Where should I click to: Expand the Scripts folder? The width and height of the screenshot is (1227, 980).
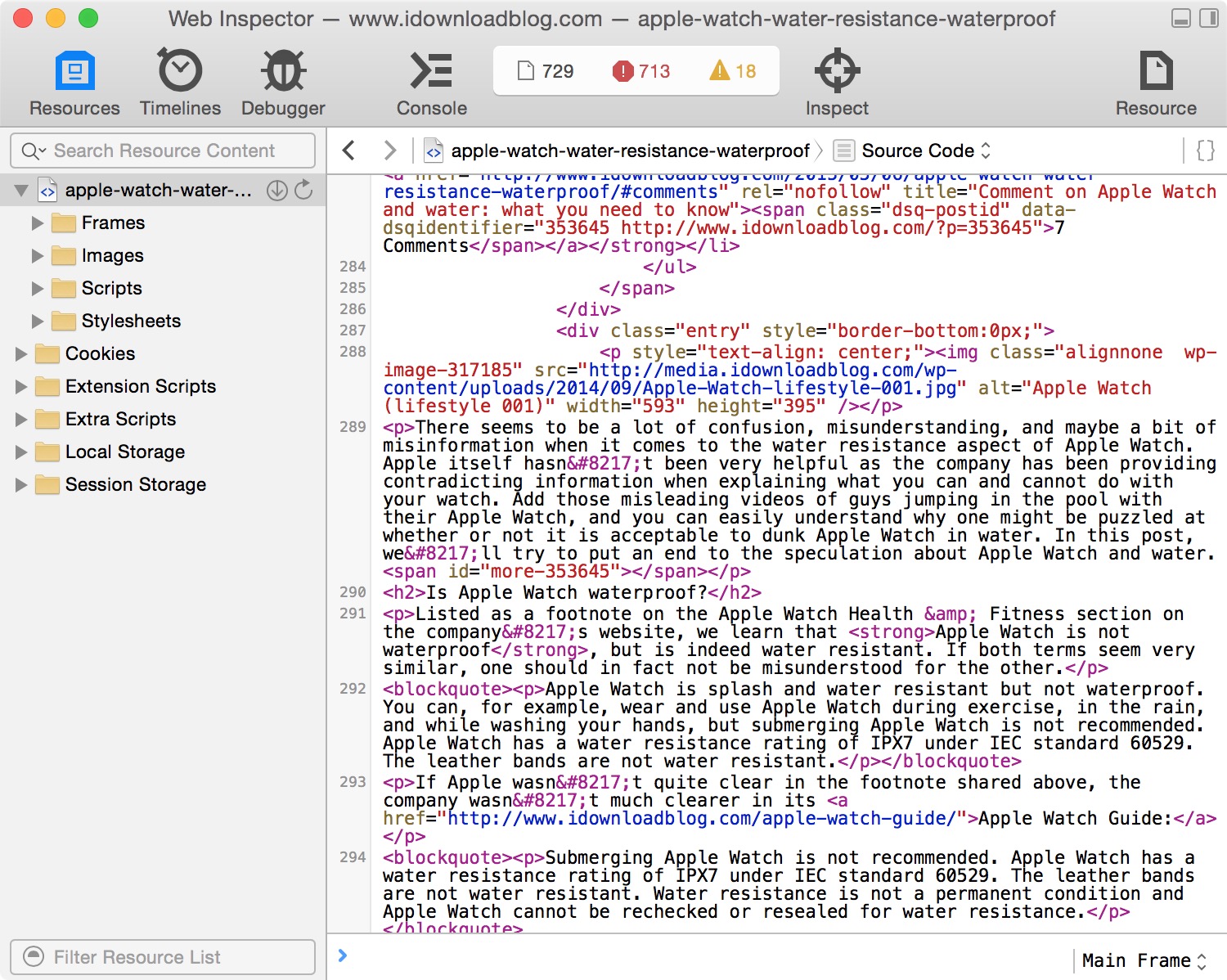coord(37,288)
